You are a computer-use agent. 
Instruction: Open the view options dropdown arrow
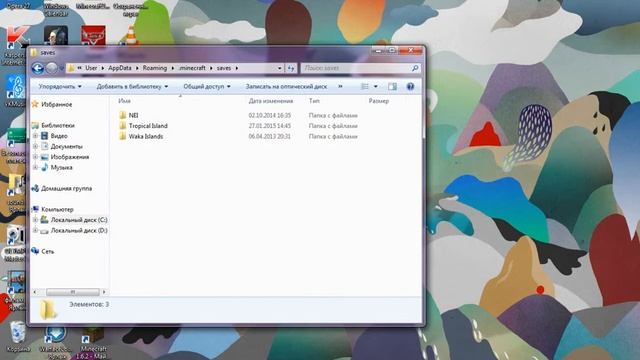pyautogui.click(x=376, y=87)
